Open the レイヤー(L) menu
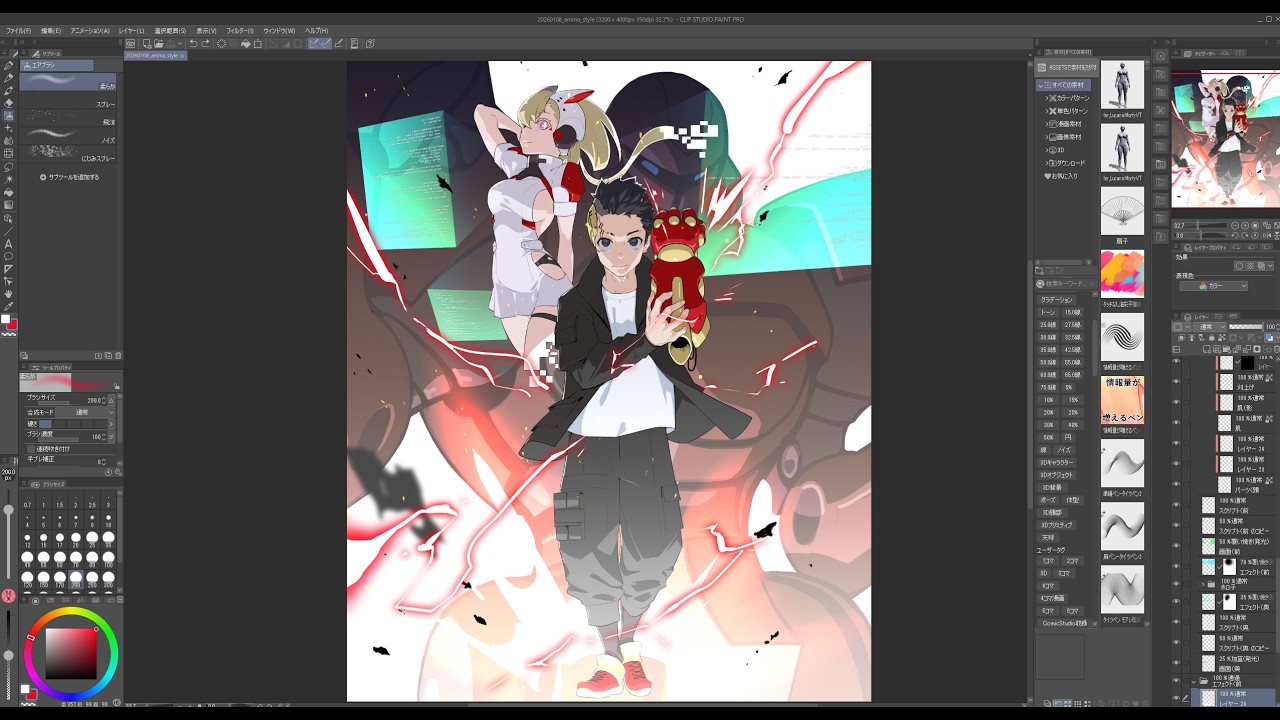The height and width of the screenshot is (720, 1280). (x=132, y=31)
